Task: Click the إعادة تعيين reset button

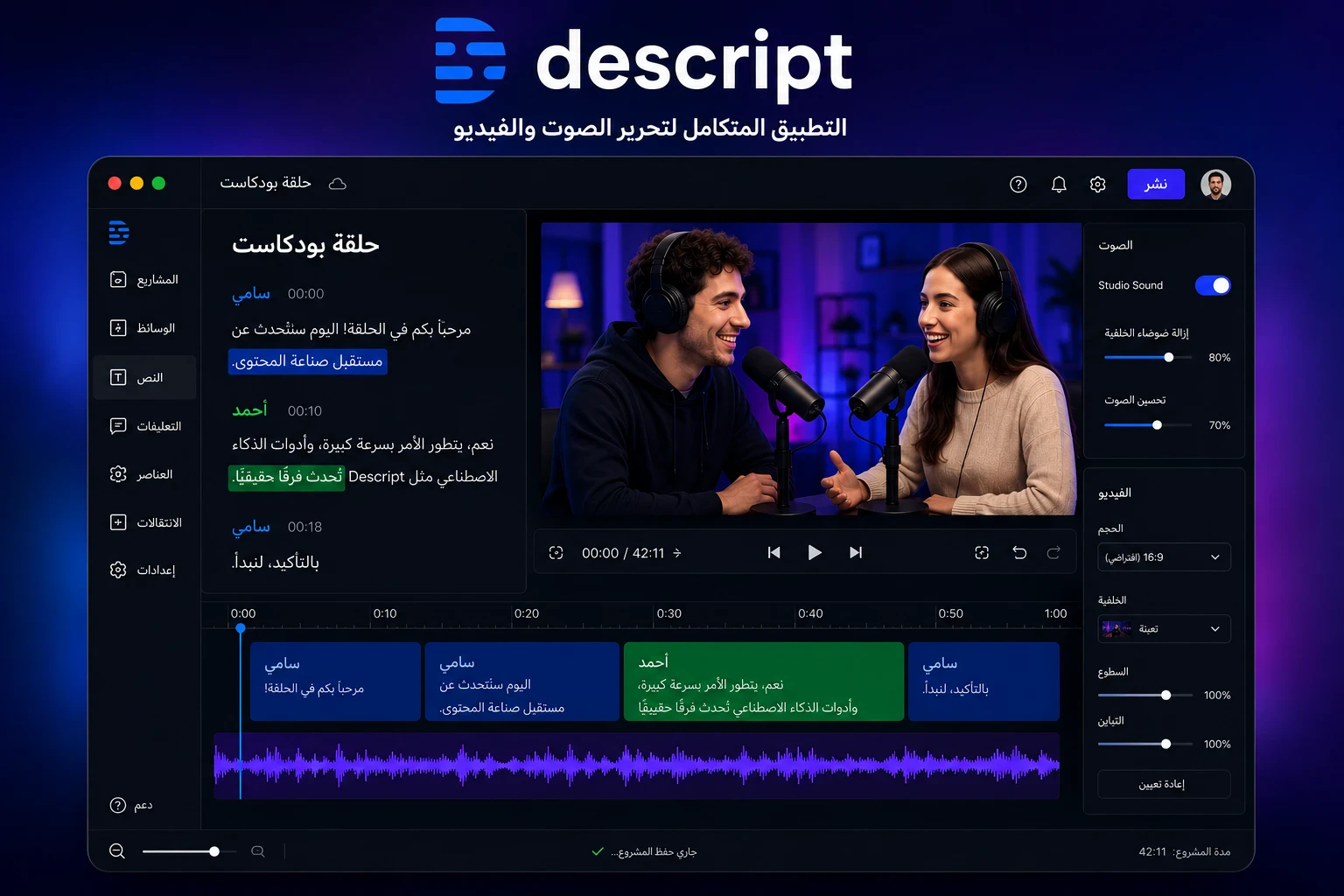Action: pyautogui.click(x=1164, y=784)
